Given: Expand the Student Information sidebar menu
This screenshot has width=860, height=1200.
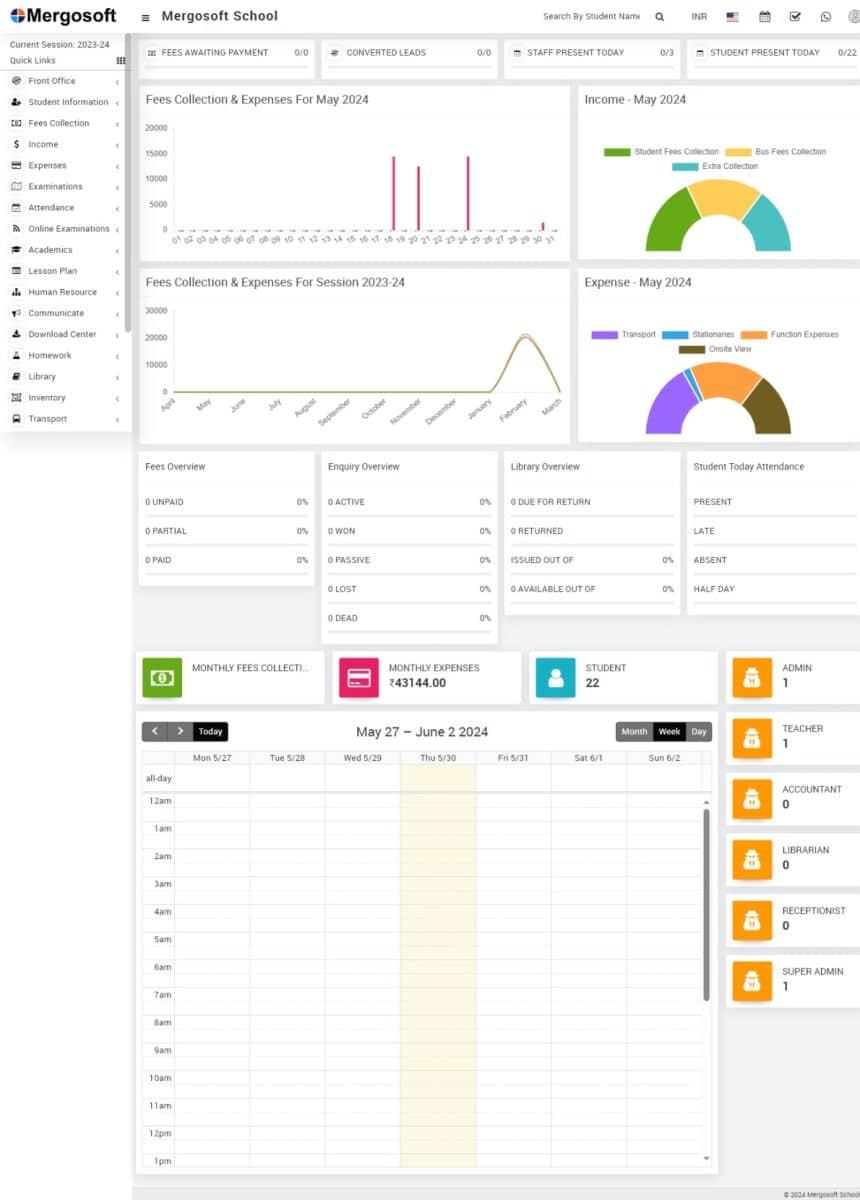Looking at the screenshot, I should [x=68, y=102].
